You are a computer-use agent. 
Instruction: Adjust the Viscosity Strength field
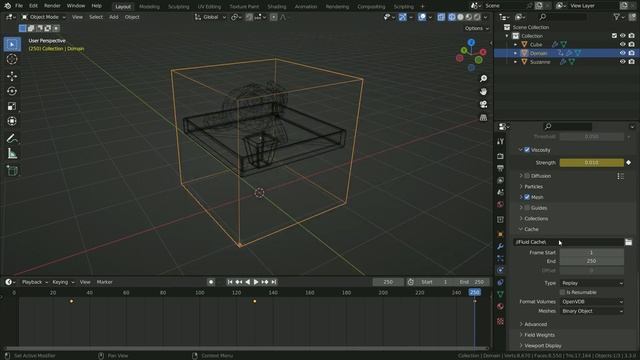(x=591, y=162)
